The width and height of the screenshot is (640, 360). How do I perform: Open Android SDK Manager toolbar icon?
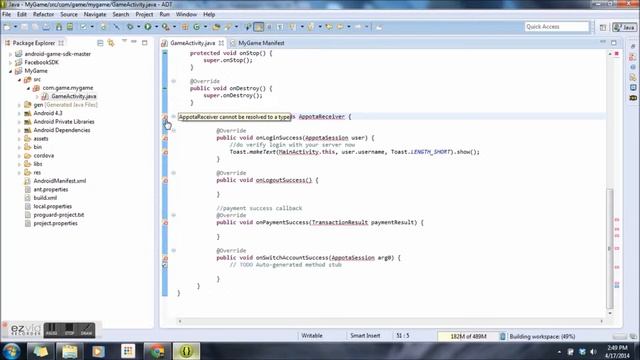pyautogui.click(x=59, y=27)
